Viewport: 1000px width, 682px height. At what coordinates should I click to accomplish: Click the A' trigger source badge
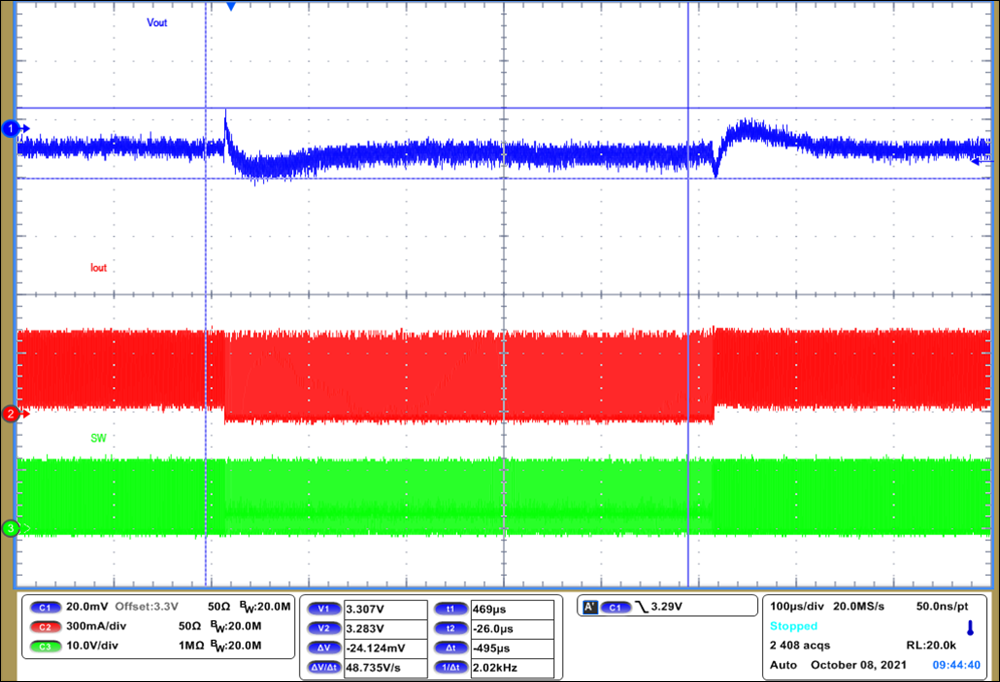coord(590,607)
